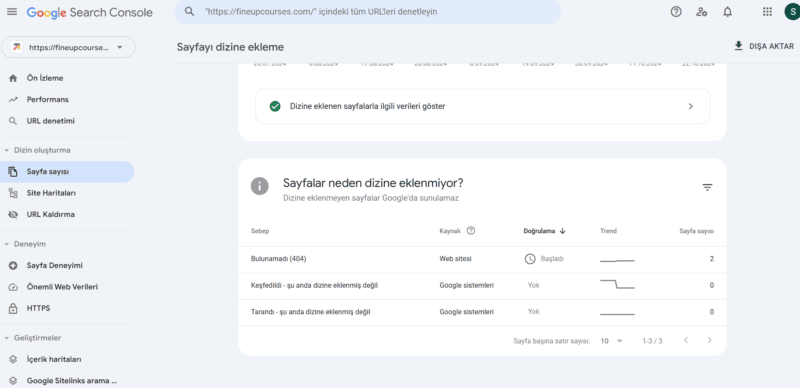Click Web sitesi source cell
This screenshot has width=800, height=388.
456,259
